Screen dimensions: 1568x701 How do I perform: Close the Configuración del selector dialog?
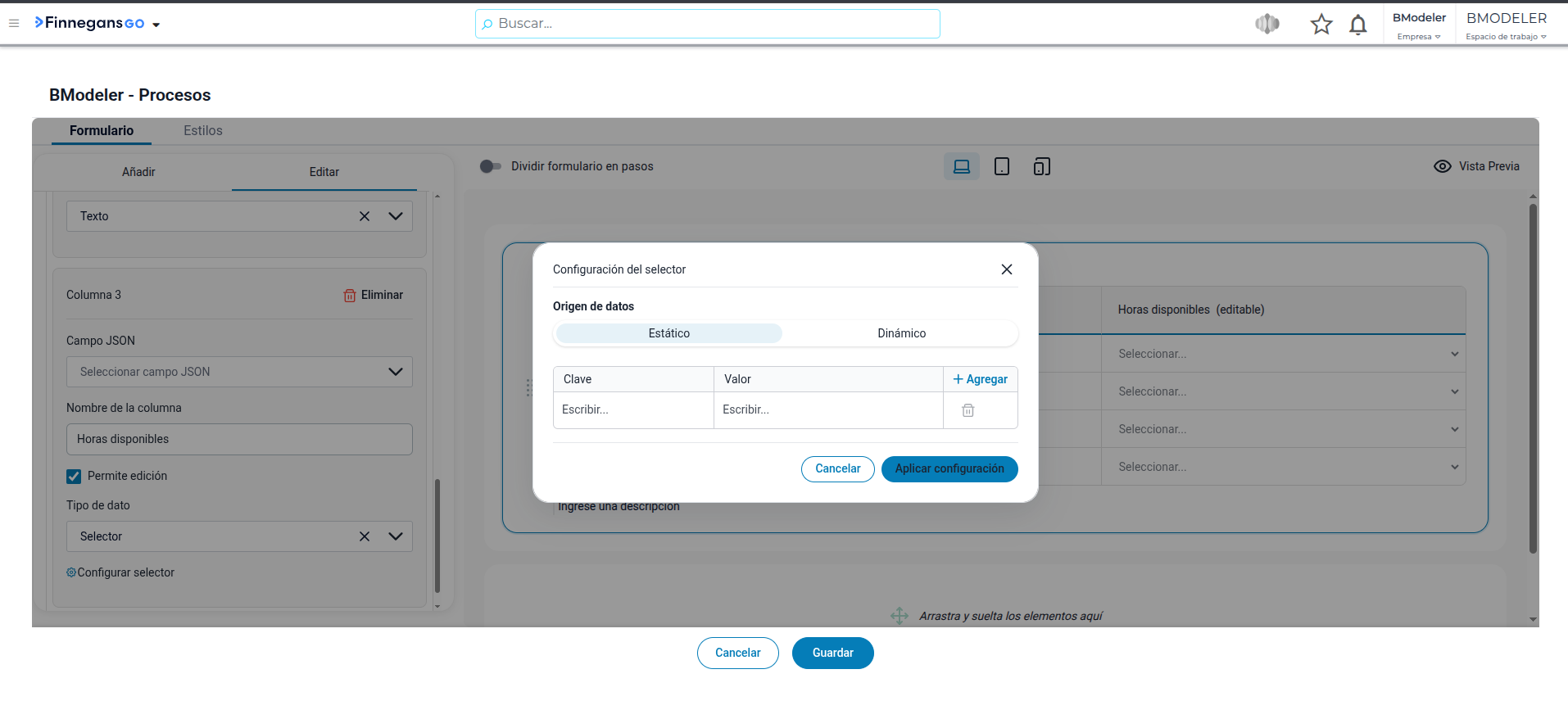(x=1007, y=269)
